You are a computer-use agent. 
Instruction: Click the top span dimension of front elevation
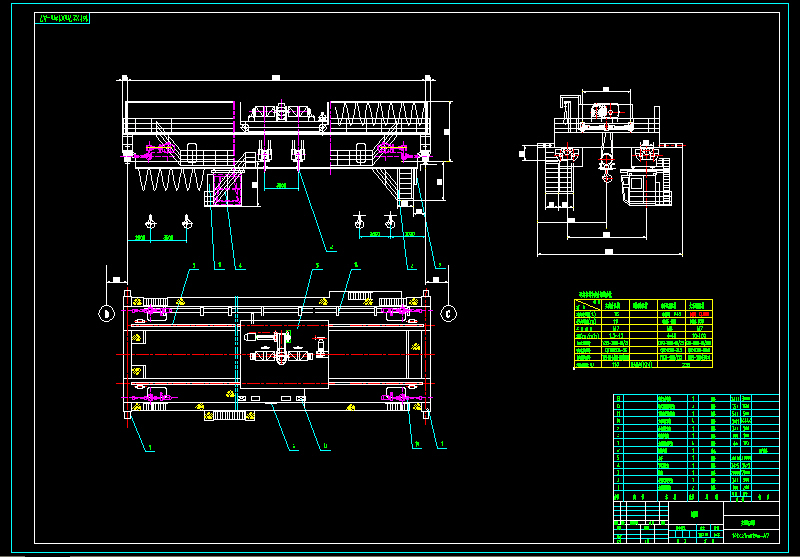276,78
